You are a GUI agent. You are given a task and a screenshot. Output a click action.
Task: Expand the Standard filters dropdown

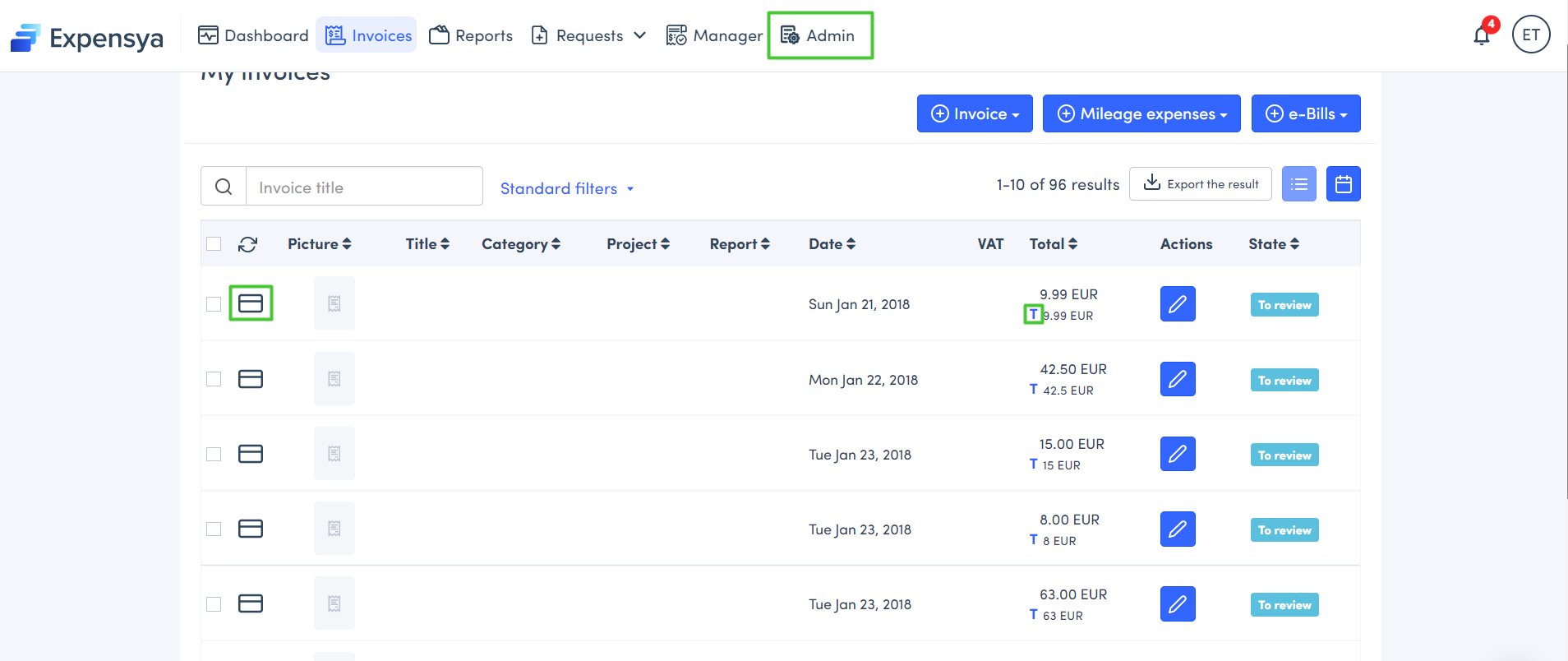pos(567,188)
